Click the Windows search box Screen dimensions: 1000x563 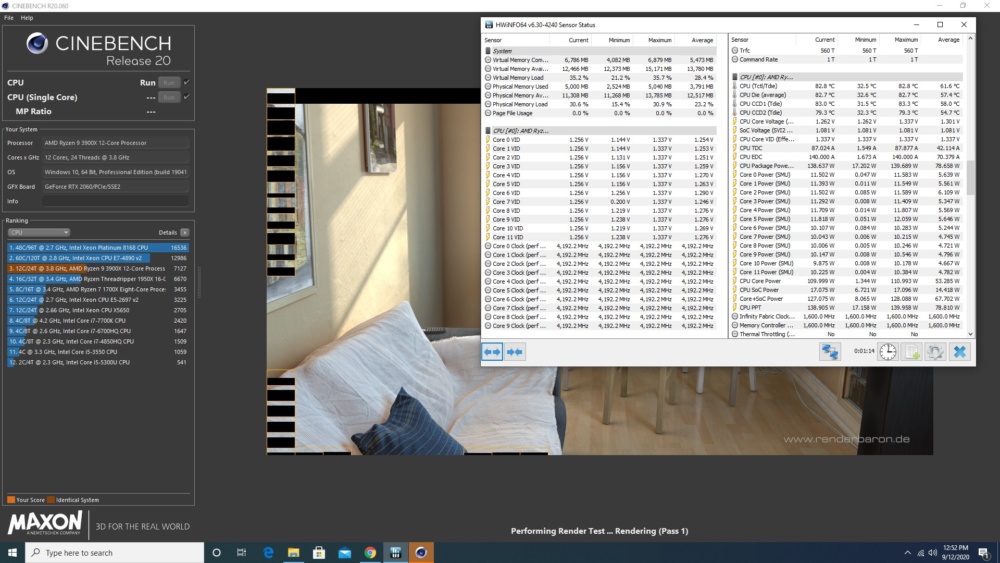[115, 552]
